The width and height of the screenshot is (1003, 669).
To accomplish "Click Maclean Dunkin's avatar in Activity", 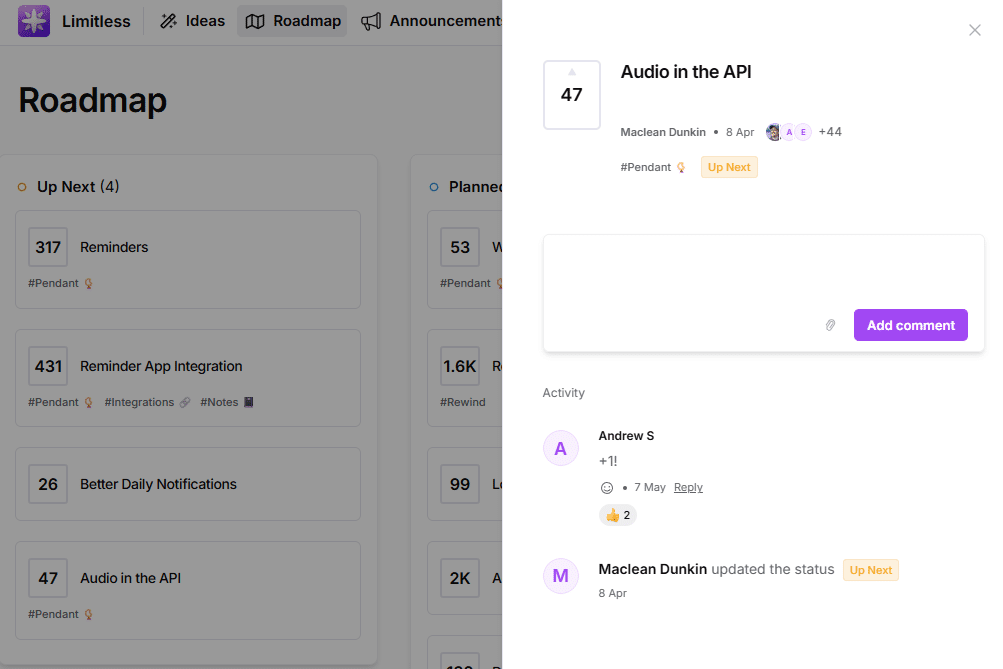I will (x=560, y=576).
